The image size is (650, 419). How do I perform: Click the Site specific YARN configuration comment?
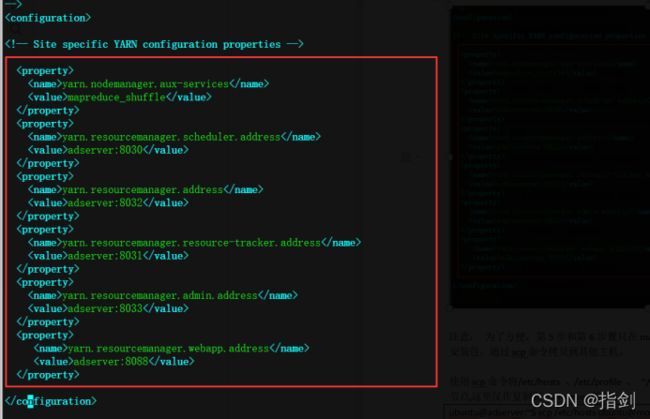click(x=154, y=44)
